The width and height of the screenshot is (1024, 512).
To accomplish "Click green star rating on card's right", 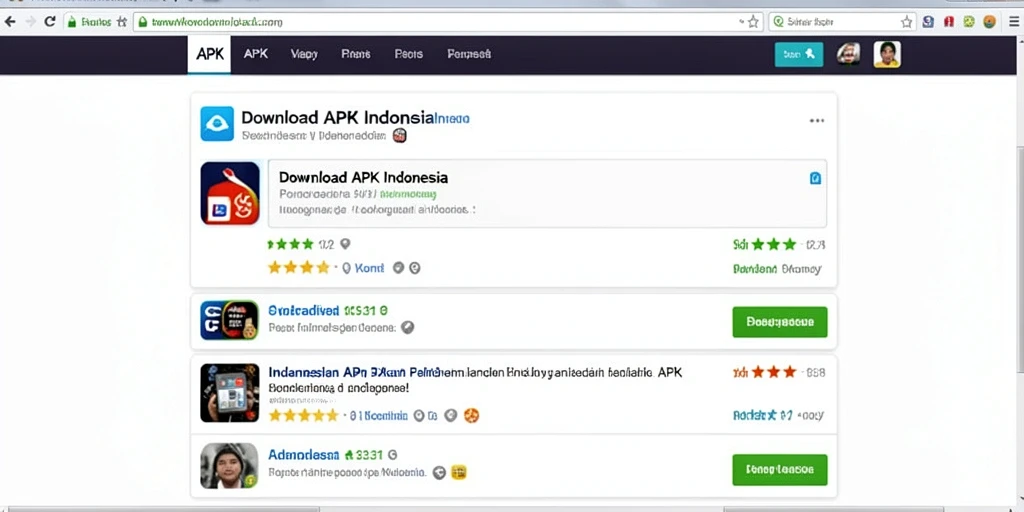I will 774,245.
